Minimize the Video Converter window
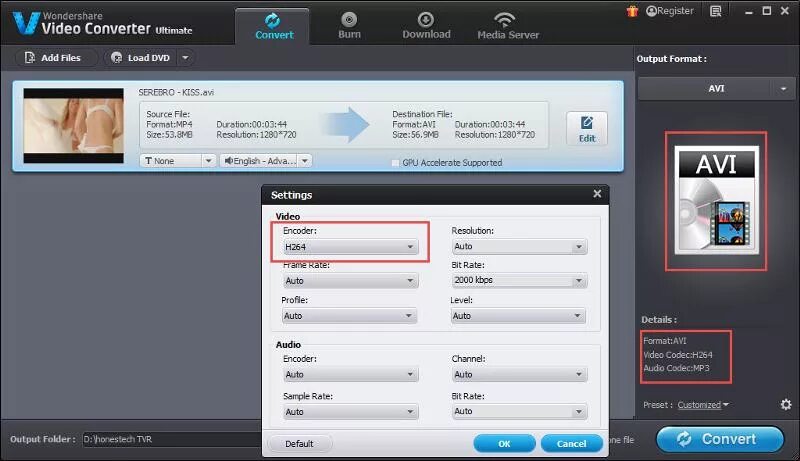The image size is (800, 461). click(x=748, y=11)
